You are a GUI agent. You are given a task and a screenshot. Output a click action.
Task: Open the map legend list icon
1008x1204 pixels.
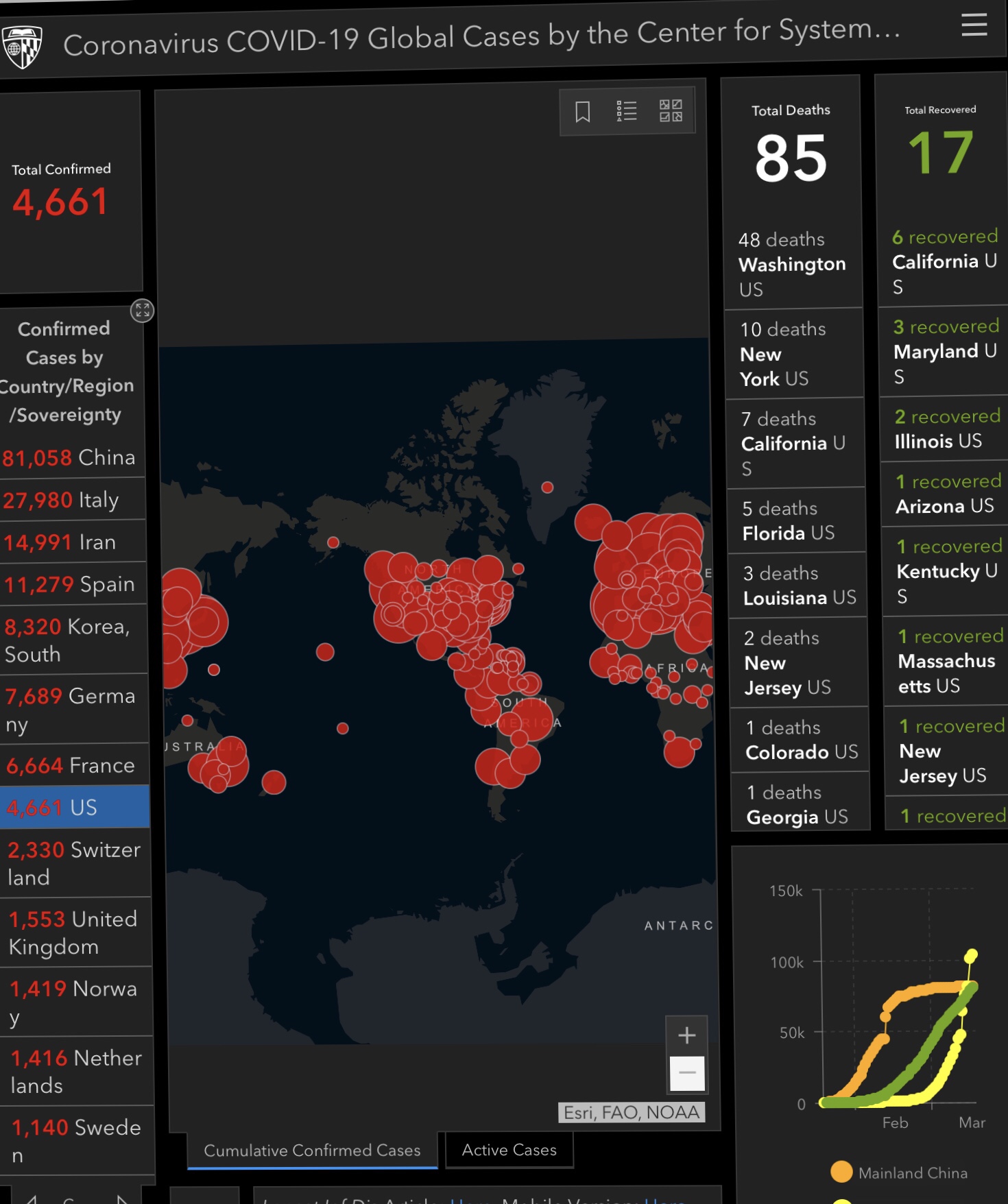626,111
